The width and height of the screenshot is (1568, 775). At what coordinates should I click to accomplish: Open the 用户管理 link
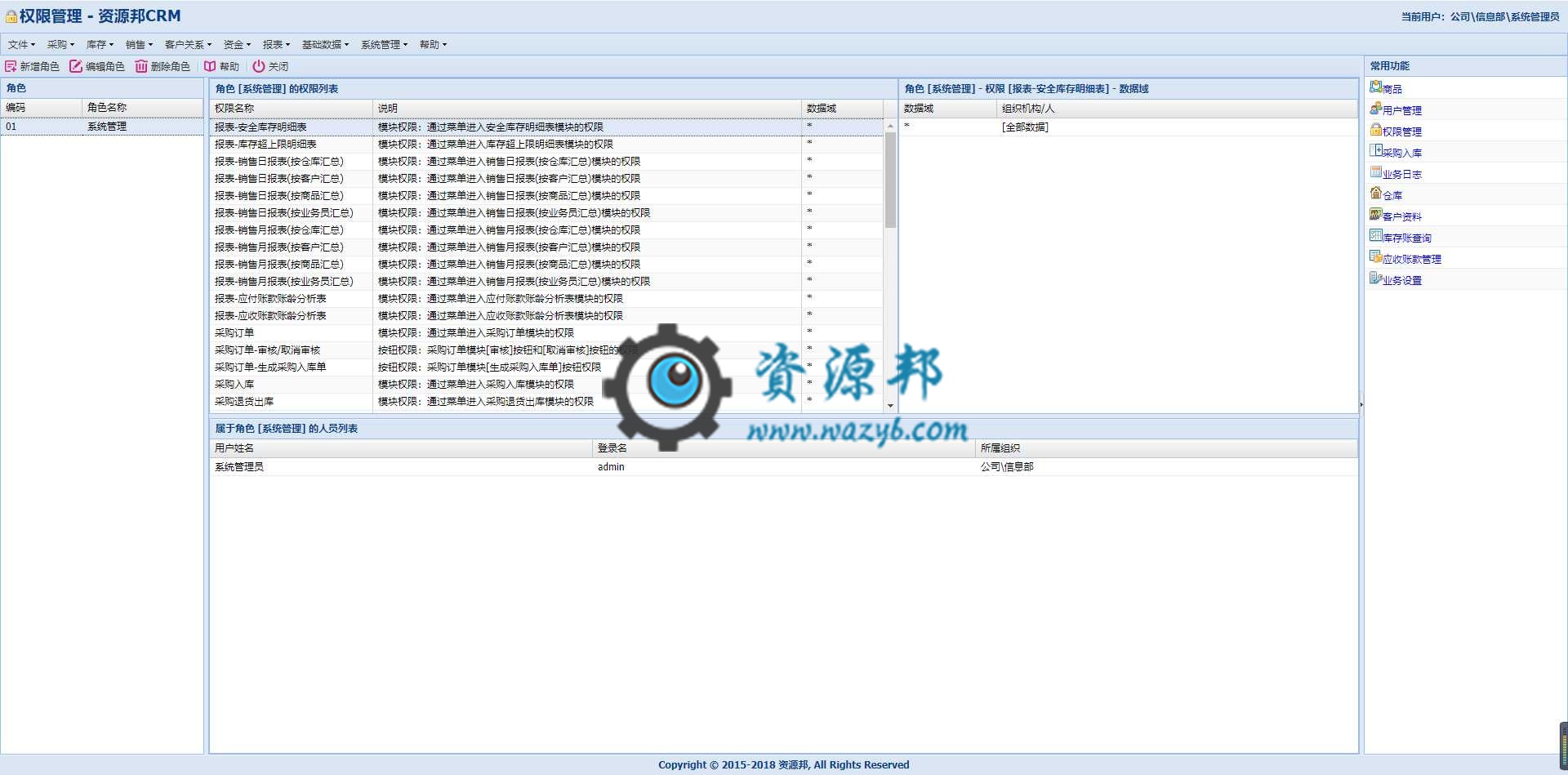1402,110
